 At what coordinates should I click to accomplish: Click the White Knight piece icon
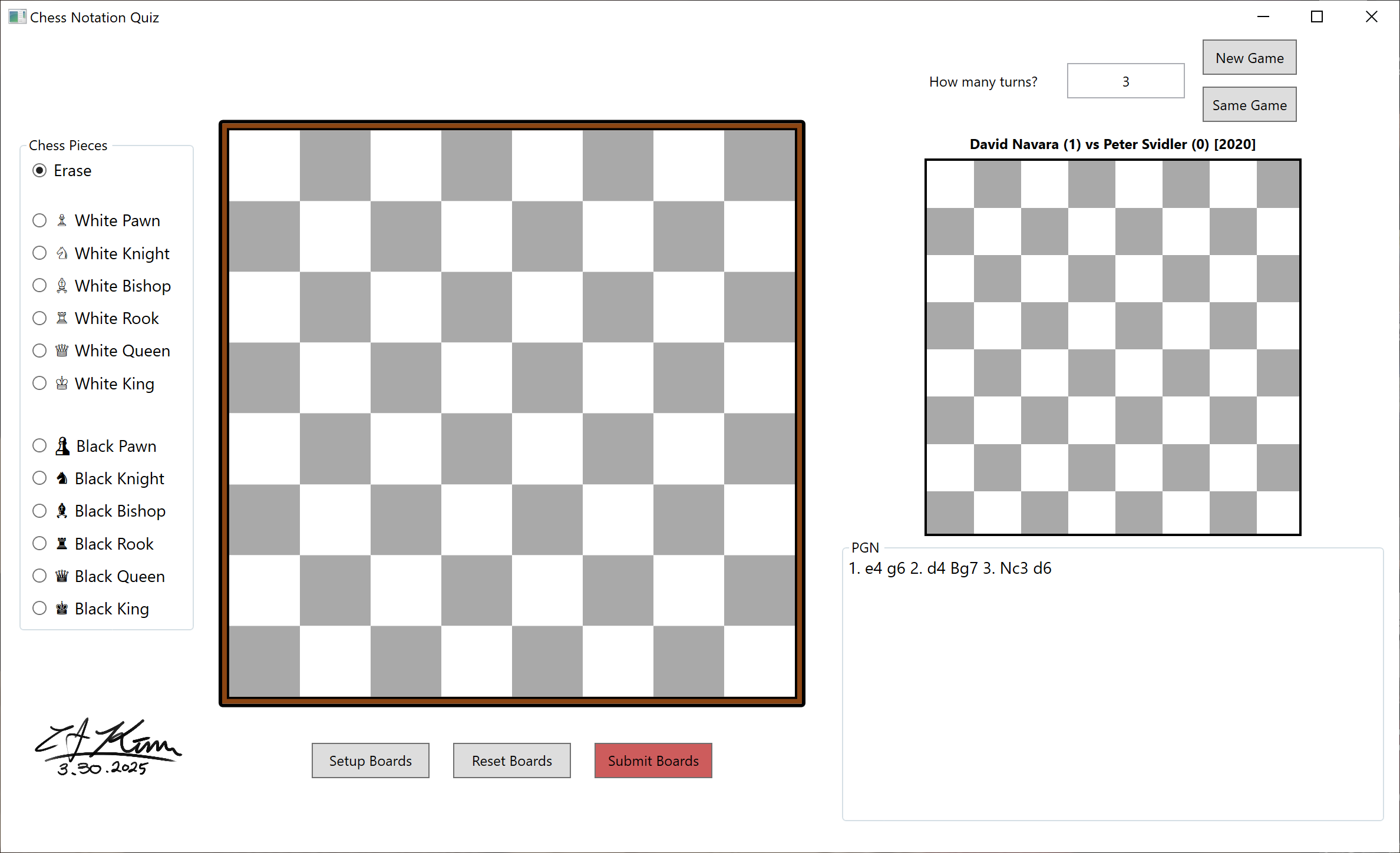coord(62,253)
